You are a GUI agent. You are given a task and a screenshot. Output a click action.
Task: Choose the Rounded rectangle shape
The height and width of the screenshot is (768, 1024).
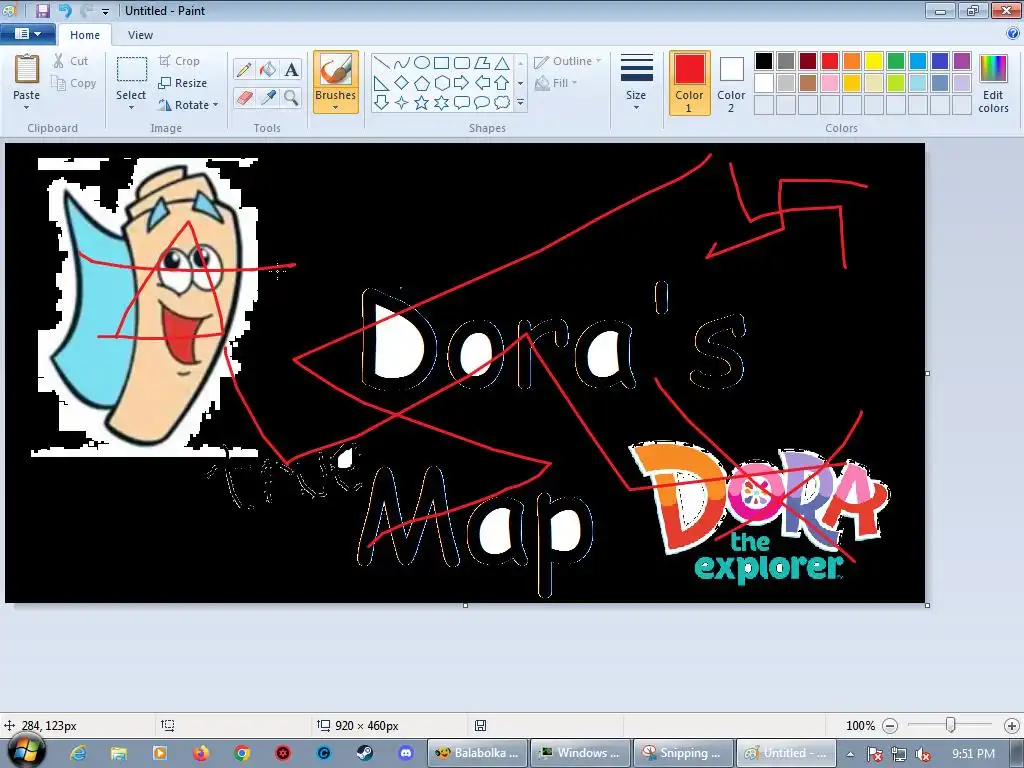[x=462, y=63]
